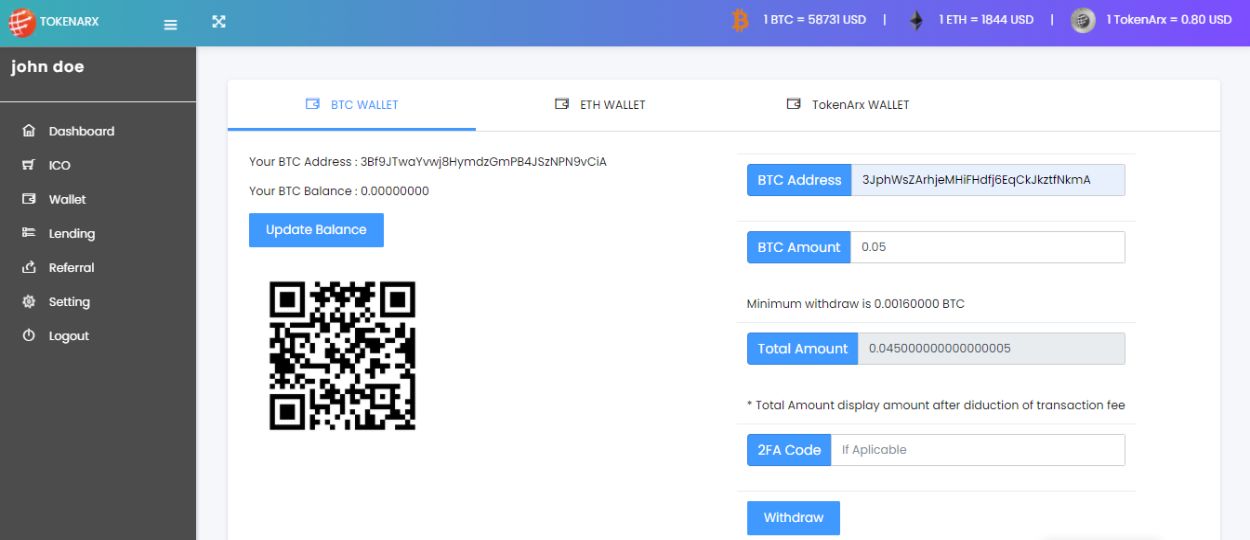Click the ICO cart icon in the sidebar
Screen dimensions: 1250x540
[x=29, y=165]
